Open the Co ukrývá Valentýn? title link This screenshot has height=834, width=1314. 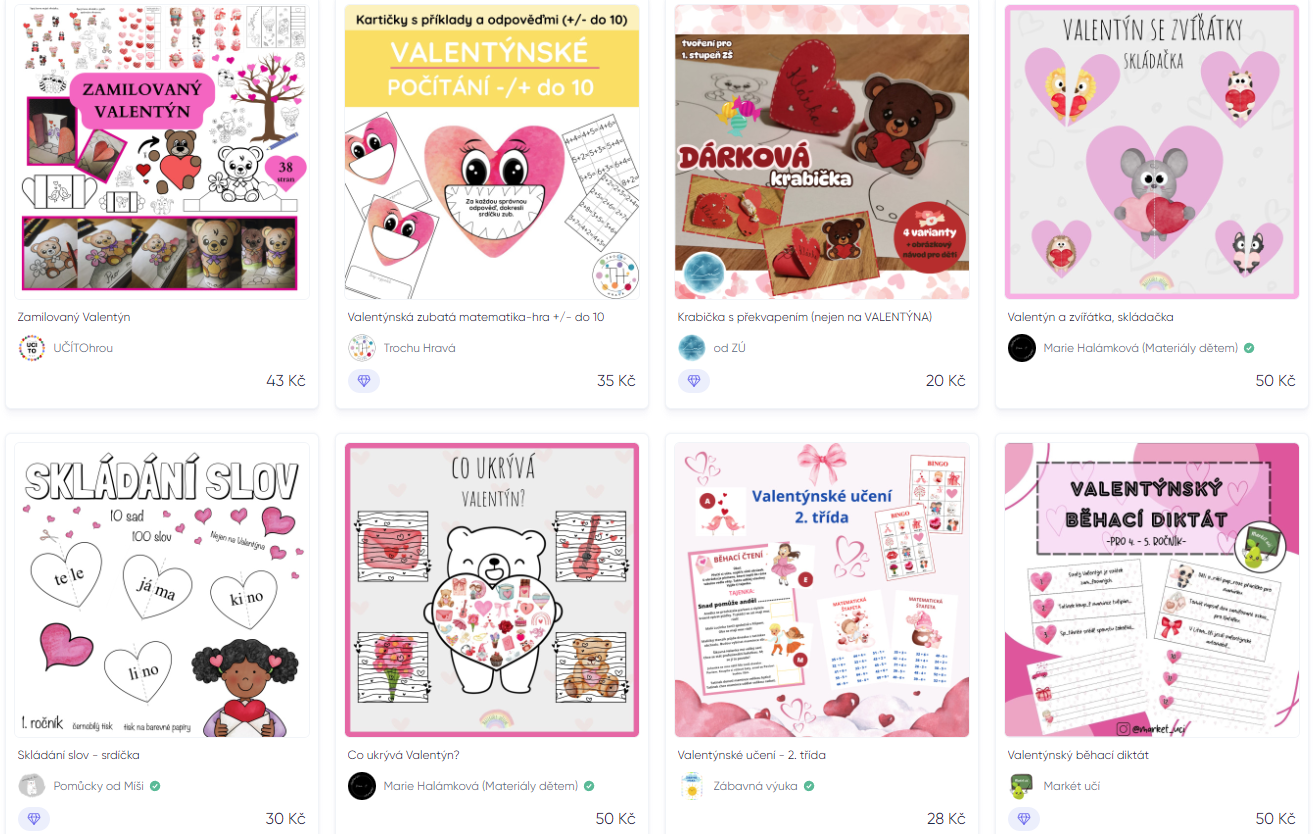pyautogui.click(x=404, y=755)
